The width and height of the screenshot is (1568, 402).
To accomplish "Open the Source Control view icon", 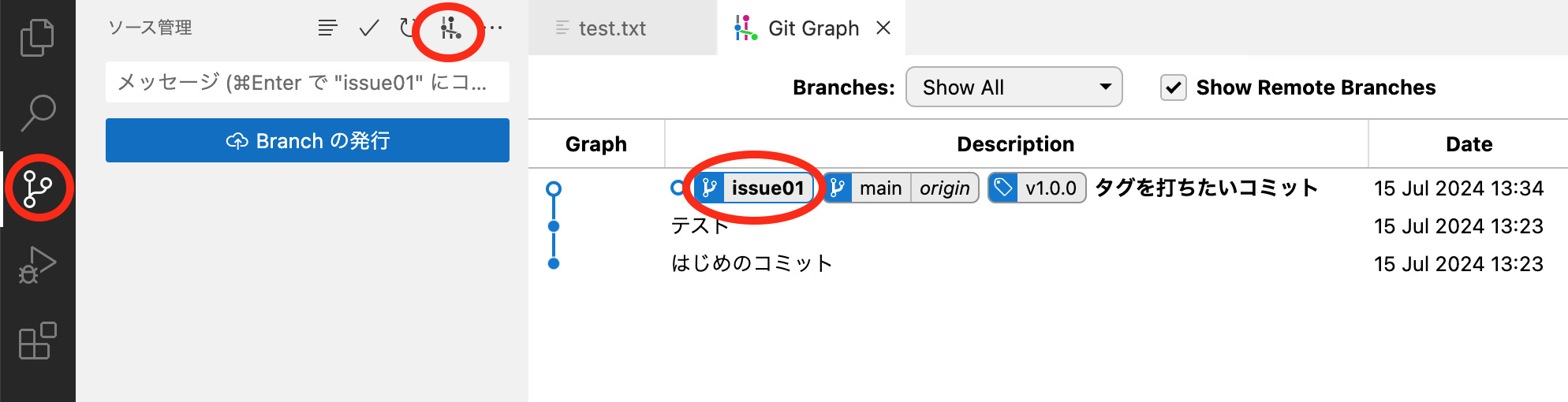I will tap(37, 188).
